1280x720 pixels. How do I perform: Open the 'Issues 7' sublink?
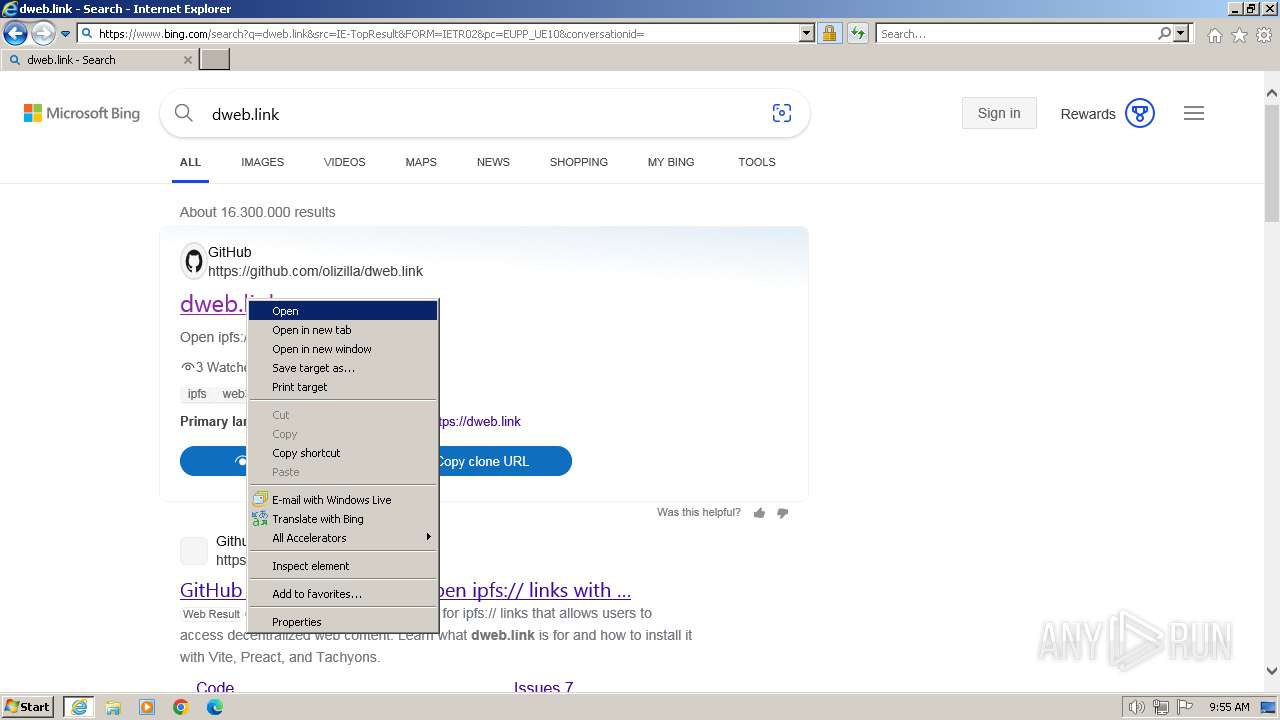click(543, 688)
